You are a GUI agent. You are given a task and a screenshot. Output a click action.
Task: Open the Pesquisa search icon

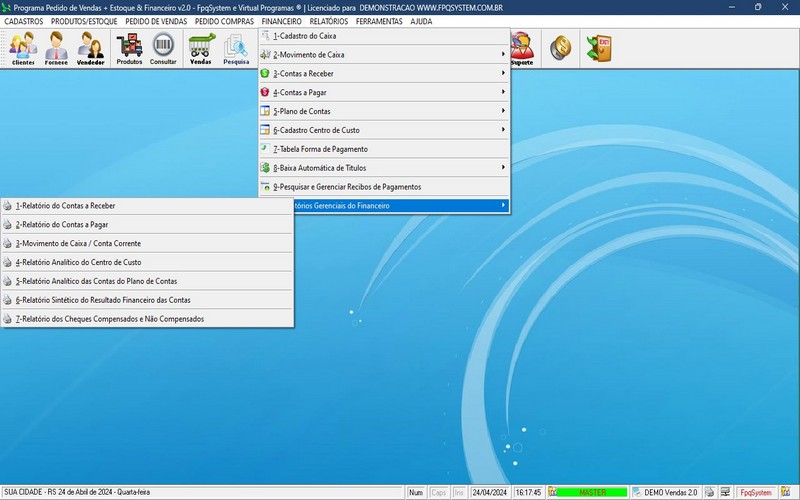pos(236,48)
